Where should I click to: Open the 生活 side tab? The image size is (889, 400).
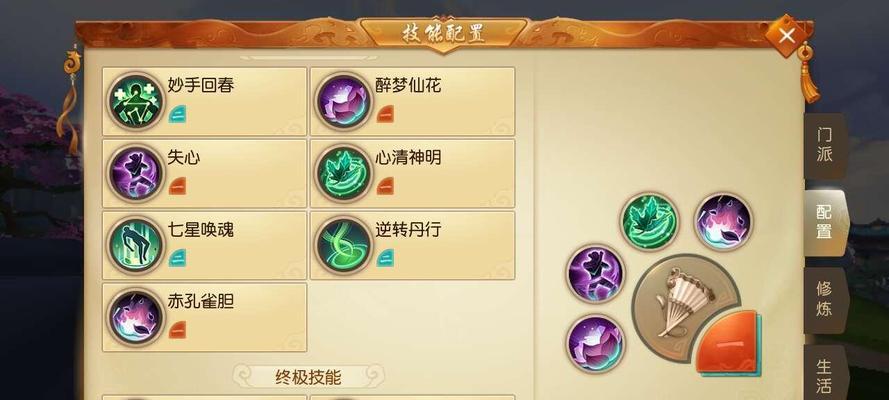click(825, 375)
